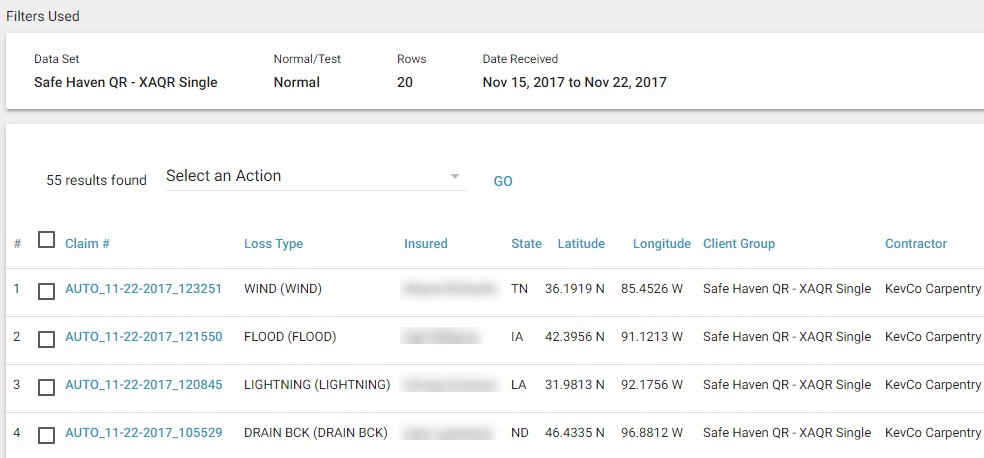Sort table by Loss Type
Image resolution: width=984 pixels, height=458 pixels.
273,244
